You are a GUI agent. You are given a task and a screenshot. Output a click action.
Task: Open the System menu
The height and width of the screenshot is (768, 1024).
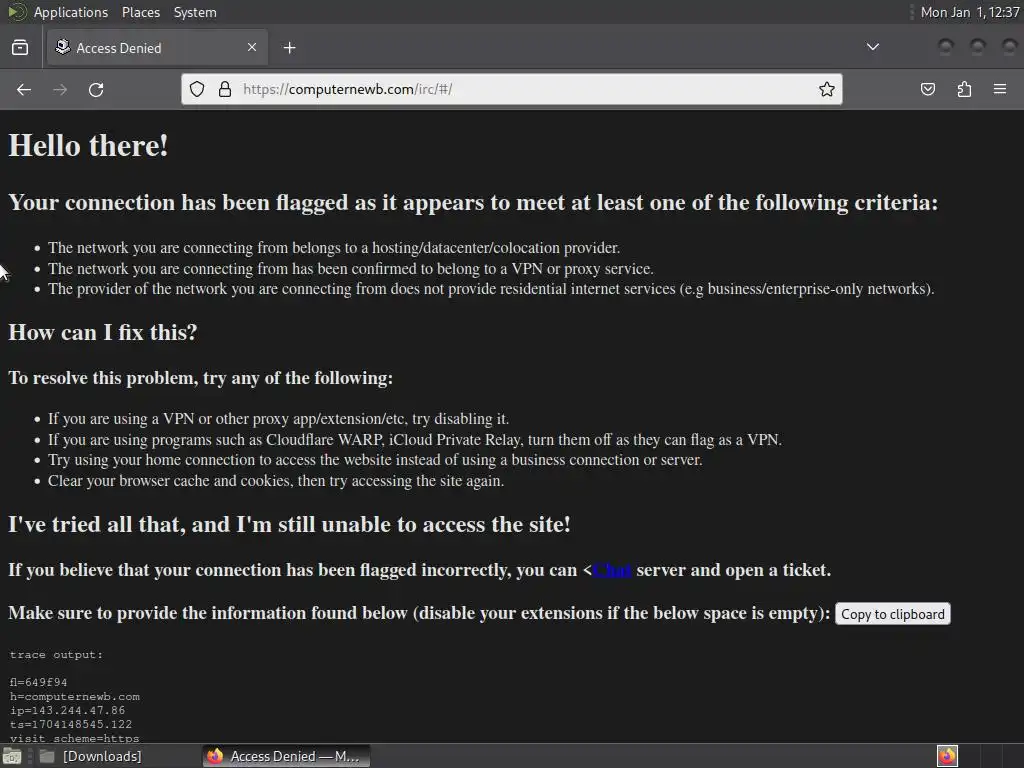pyautogui.click(x=195, y=12)
